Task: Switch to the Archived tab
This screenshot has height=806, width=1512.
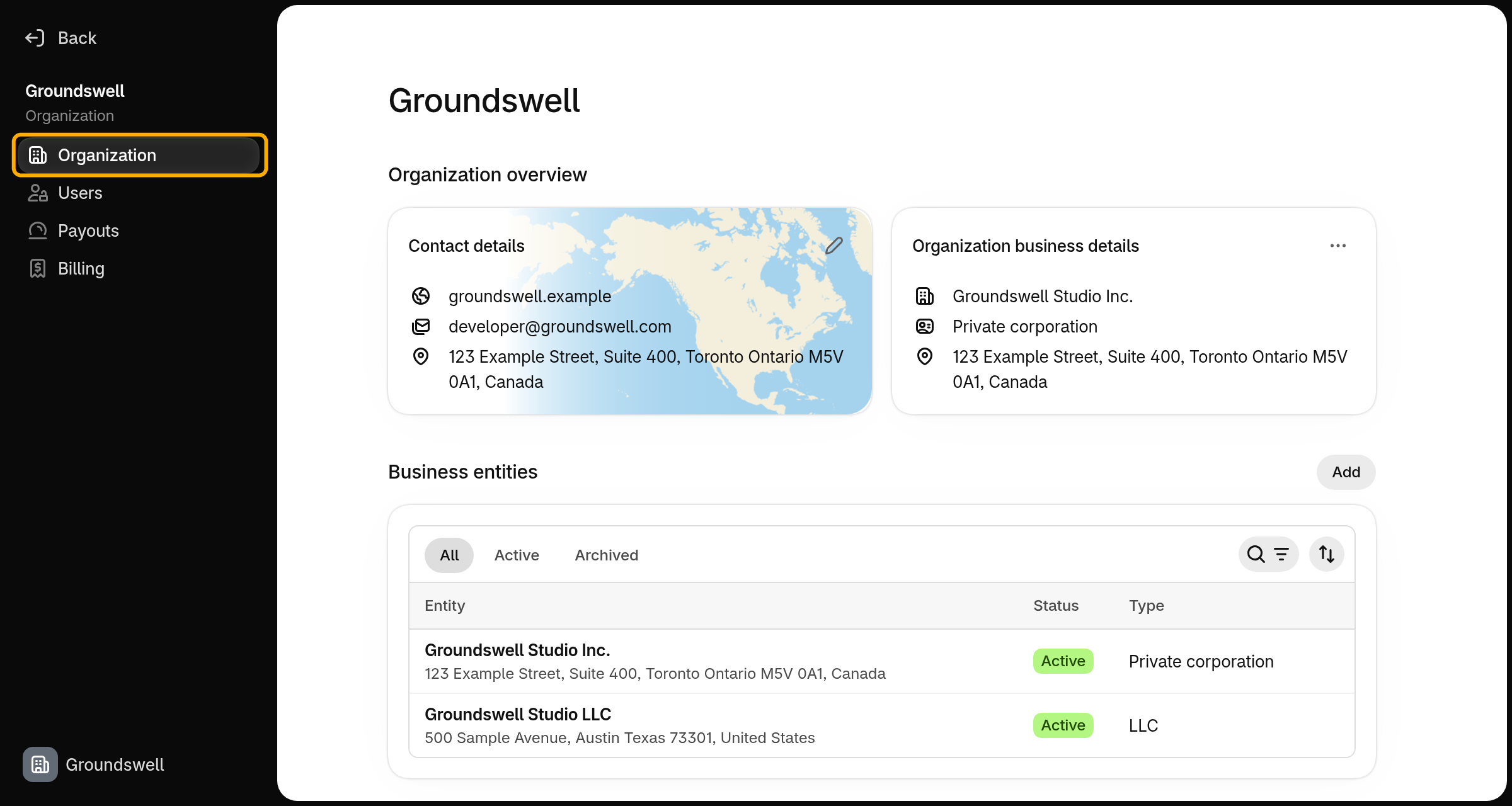Action: click(x=607, y=555)
